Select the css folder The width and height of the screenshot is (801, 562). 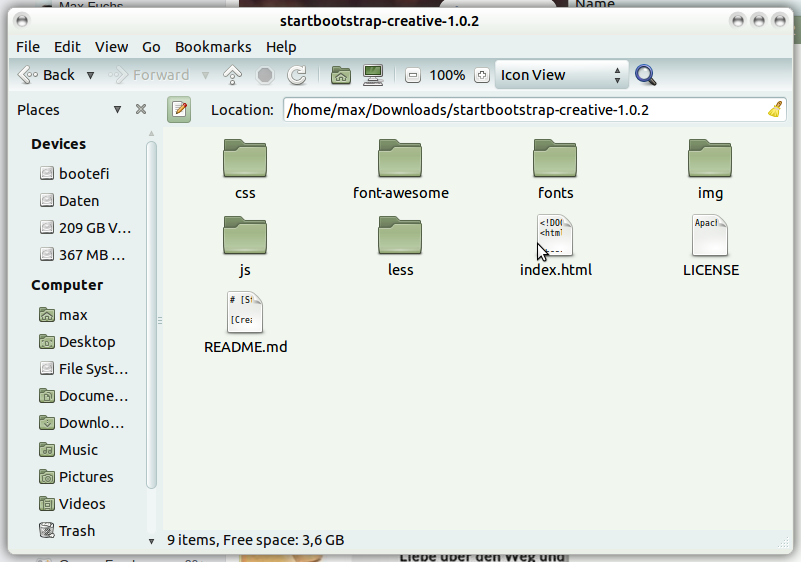[x=245, y=170]
